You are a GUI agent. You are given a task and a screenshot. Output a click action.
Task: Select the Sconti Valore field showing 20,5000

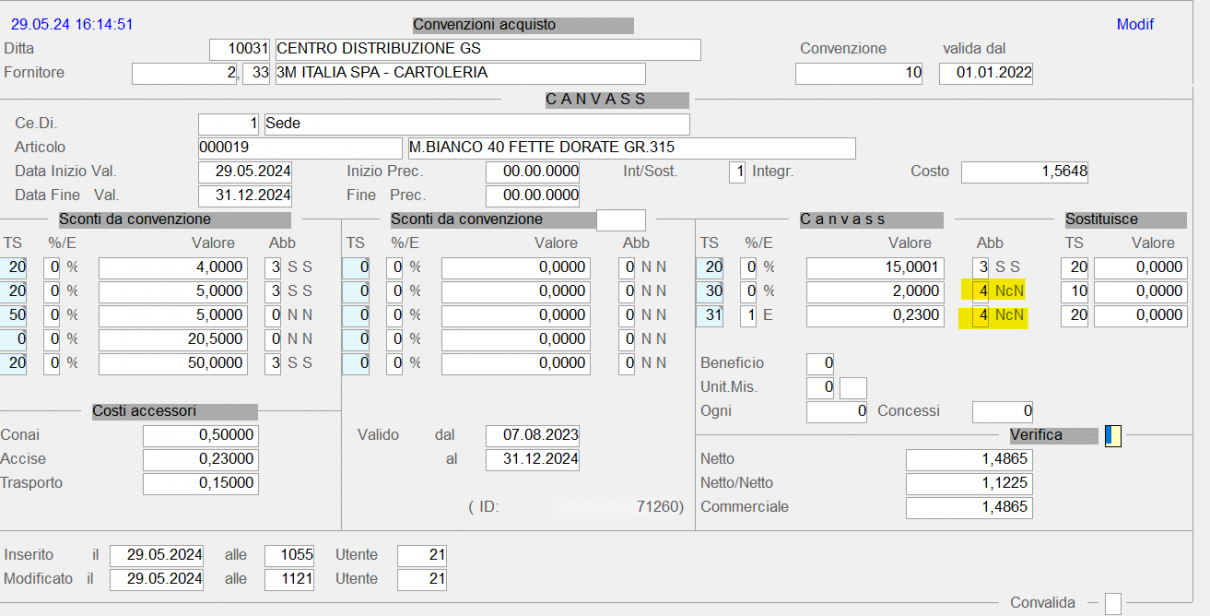(x=173, y=339)
